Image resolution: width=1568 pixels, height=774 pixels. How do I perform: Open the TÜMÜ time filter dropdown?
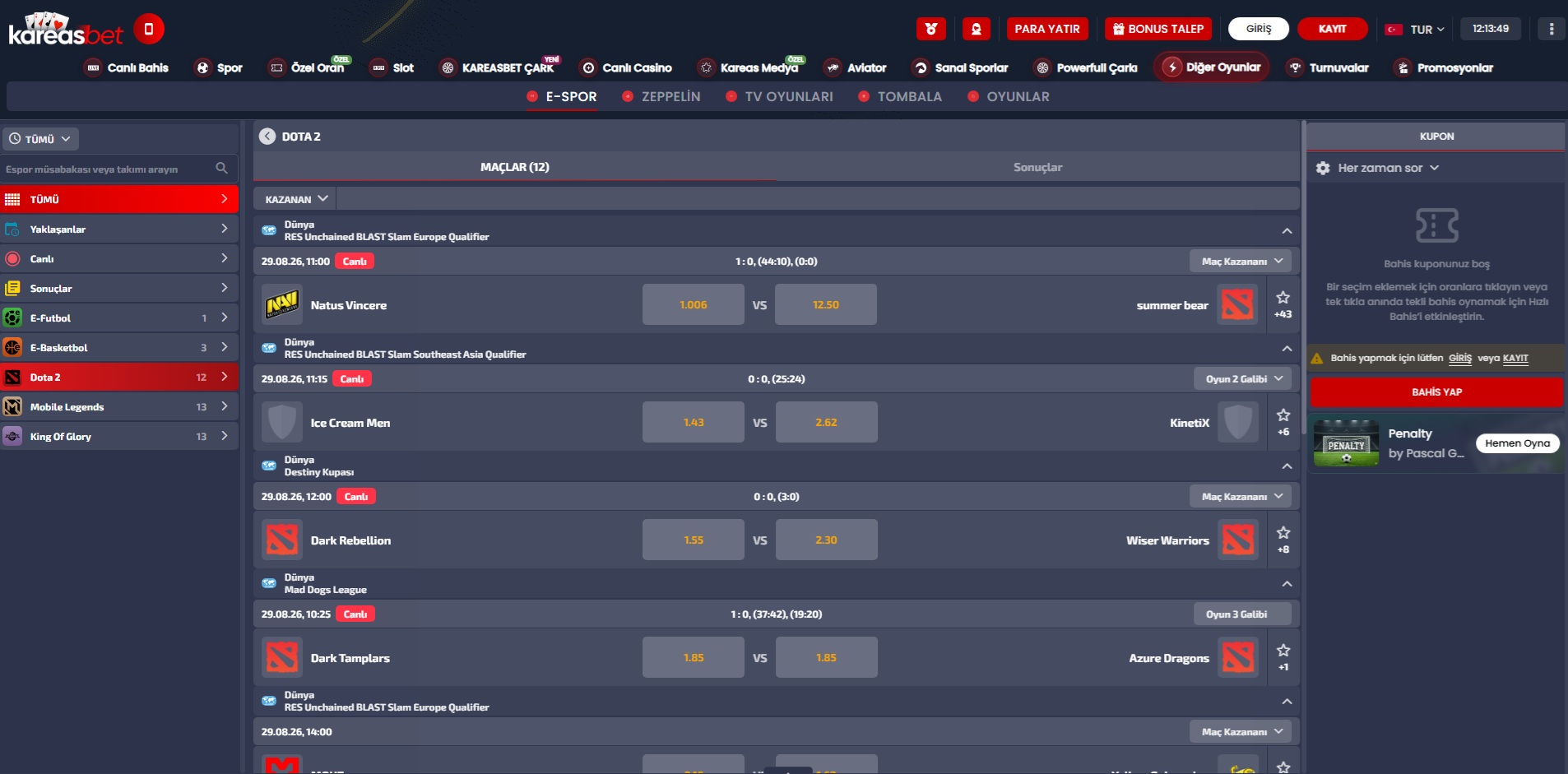point(40,138)
